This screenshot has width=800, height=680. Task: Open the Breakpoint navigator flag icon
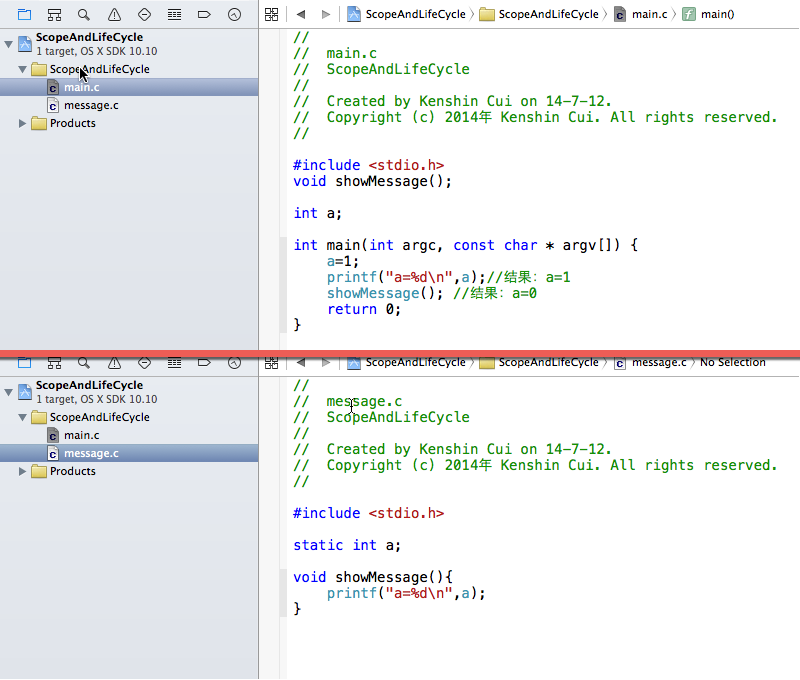204,14
